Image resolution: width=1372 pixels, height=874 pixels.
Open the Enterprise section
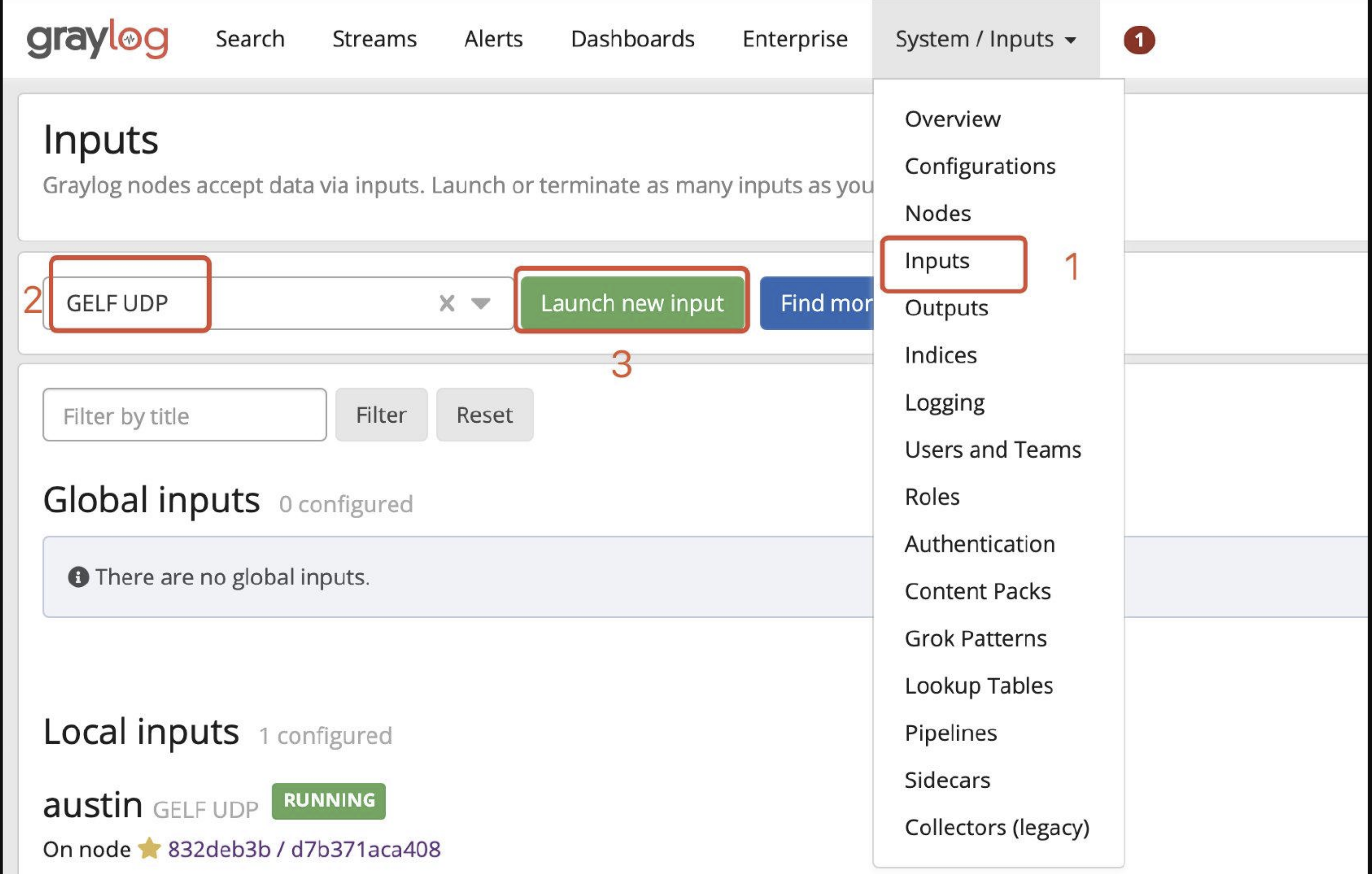click(795, 39)
